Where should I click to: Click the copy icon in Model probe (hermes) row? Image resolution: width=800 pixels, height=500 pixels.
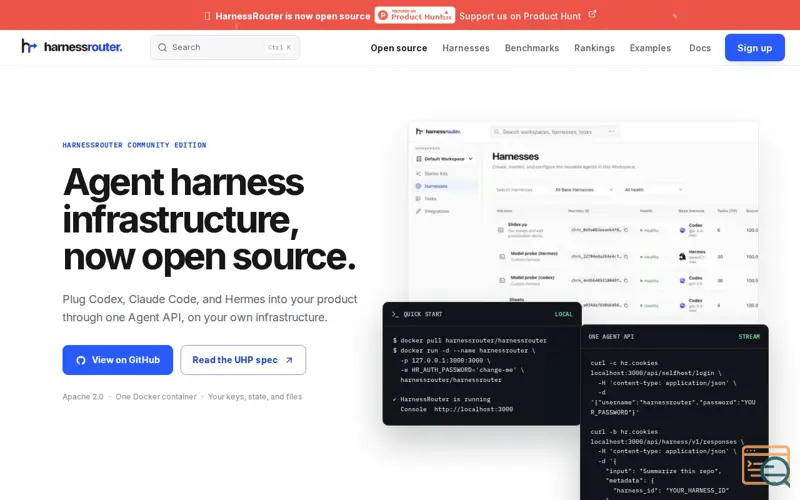(626, 257)
